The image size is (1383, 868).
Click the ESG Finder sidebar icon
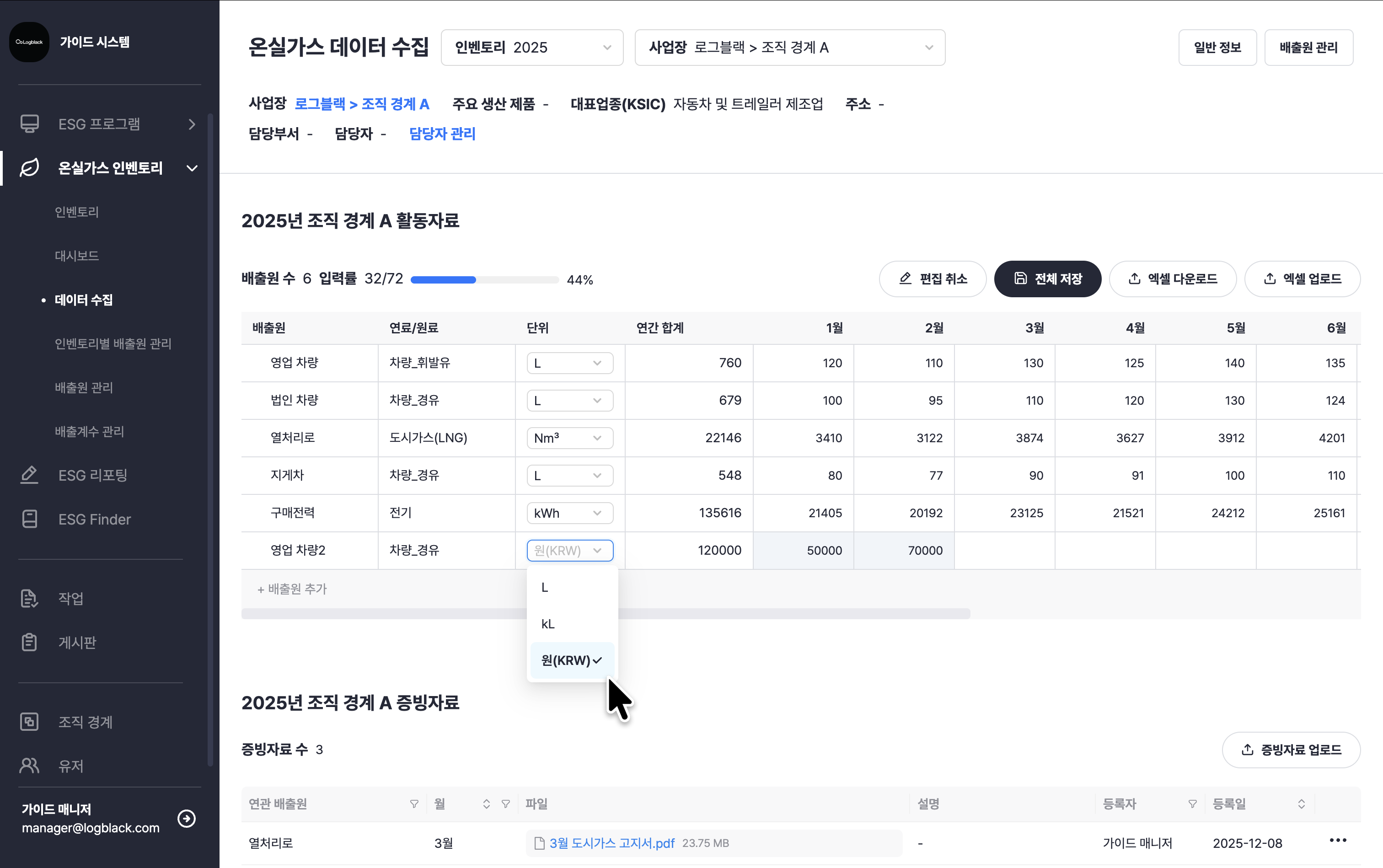(29, 519)
